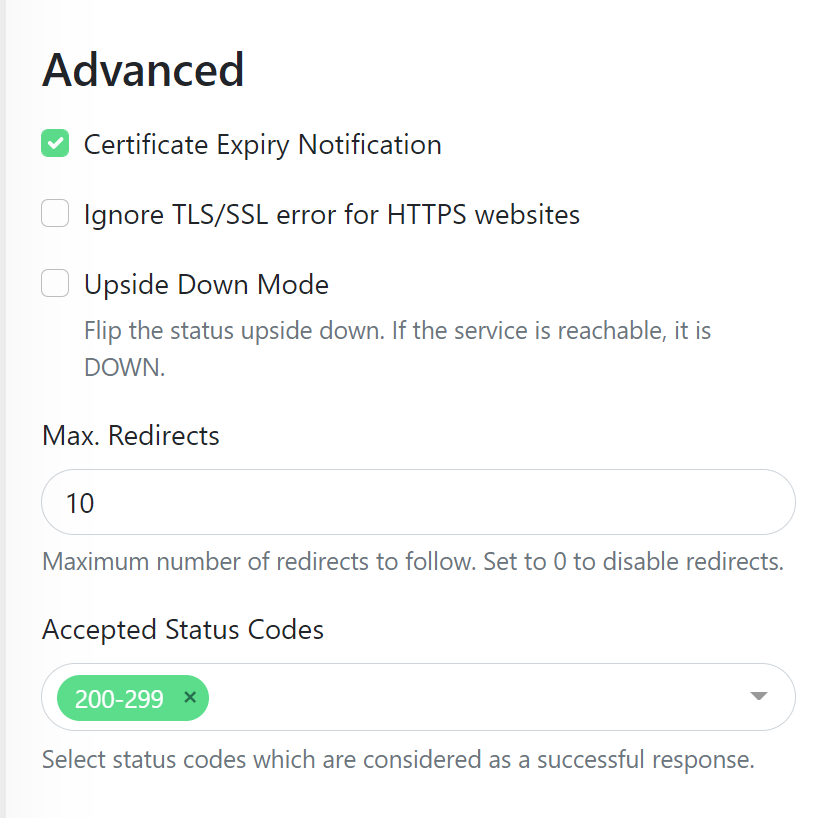Delete the 200-299 entry using its x button
Viewport: 825px width, 818px height.
point(189,698)
